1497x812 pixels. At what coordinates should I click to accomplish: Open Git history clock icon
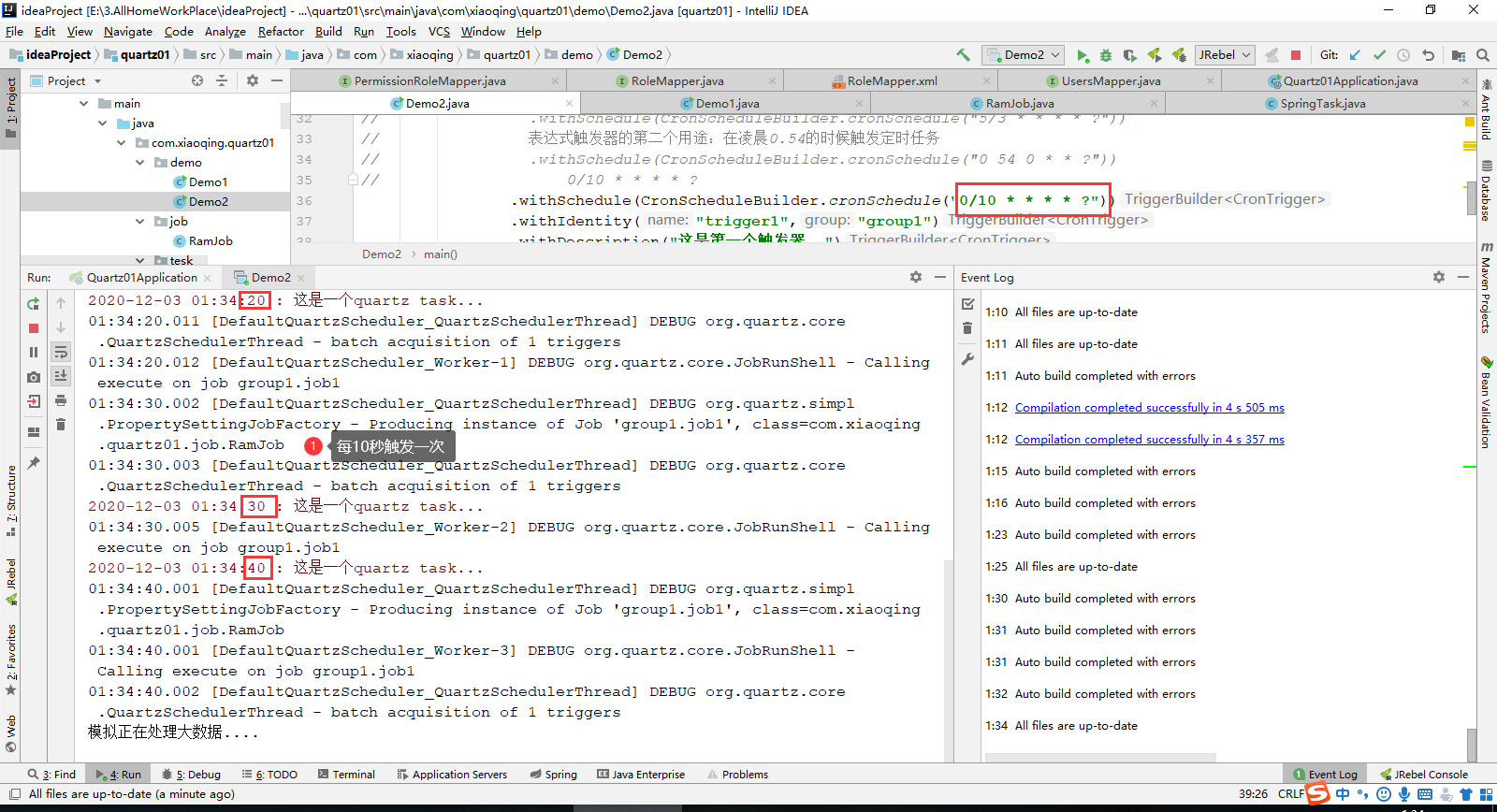[x=1403, y=55]
